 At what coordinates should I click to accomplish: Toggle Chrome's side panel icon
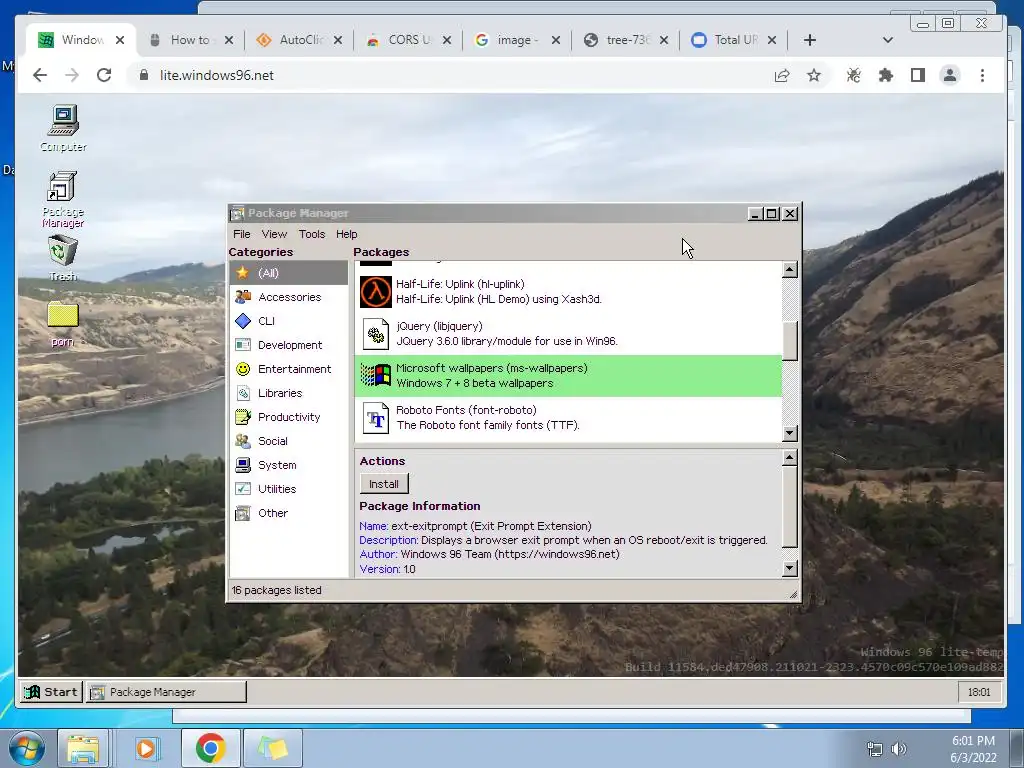pos(918,76)
